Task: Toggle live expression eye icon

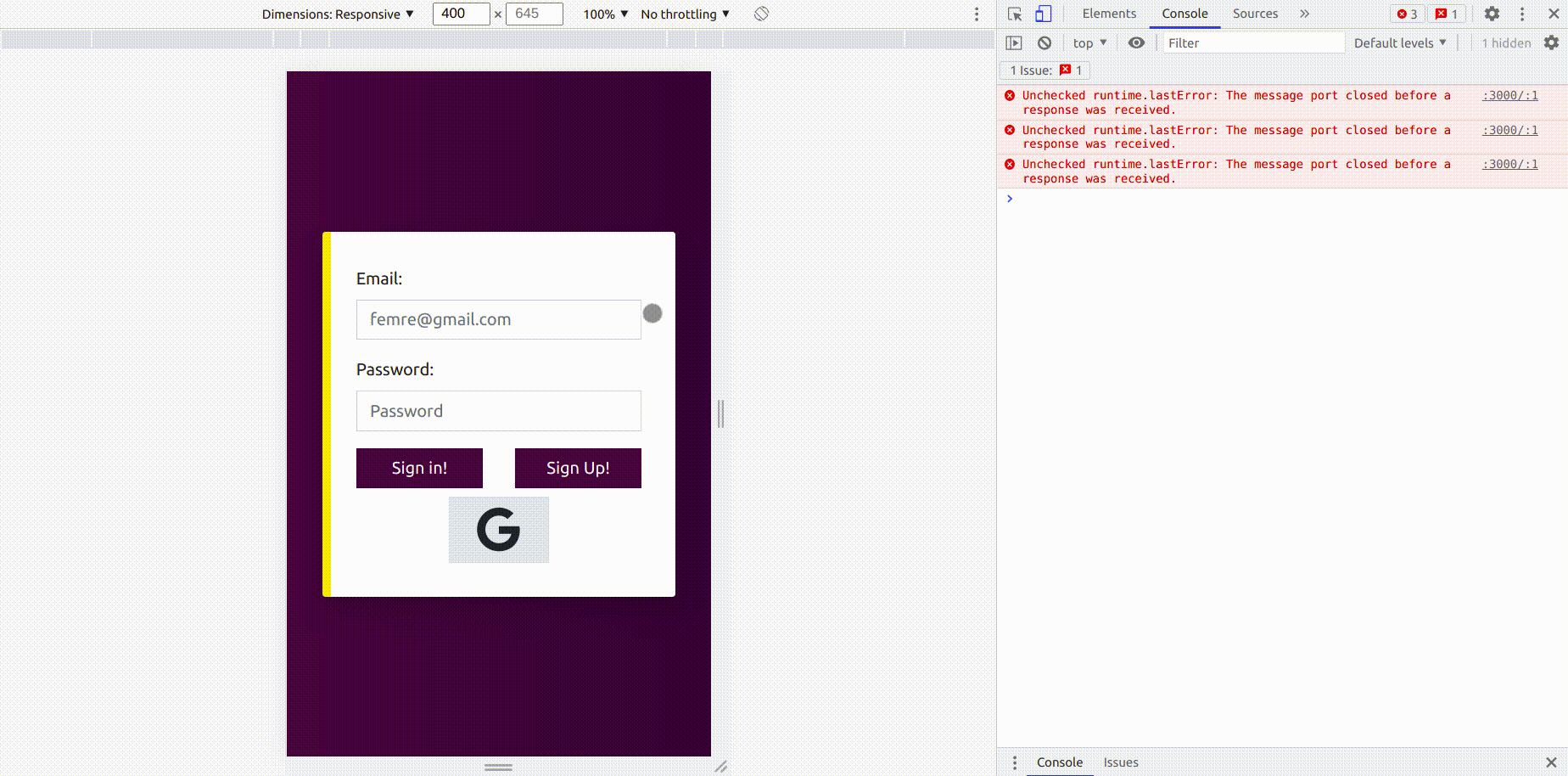Action: click(x=1136, y=42)
